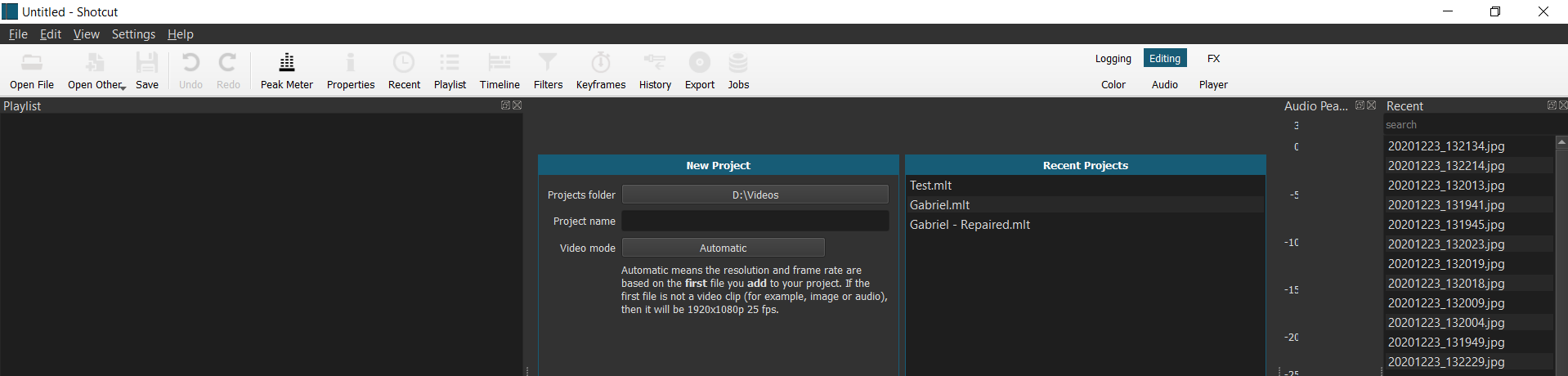The image size is (1568, 376).
Task: Close the Playlist panel
Action: (x=517, y=105)
